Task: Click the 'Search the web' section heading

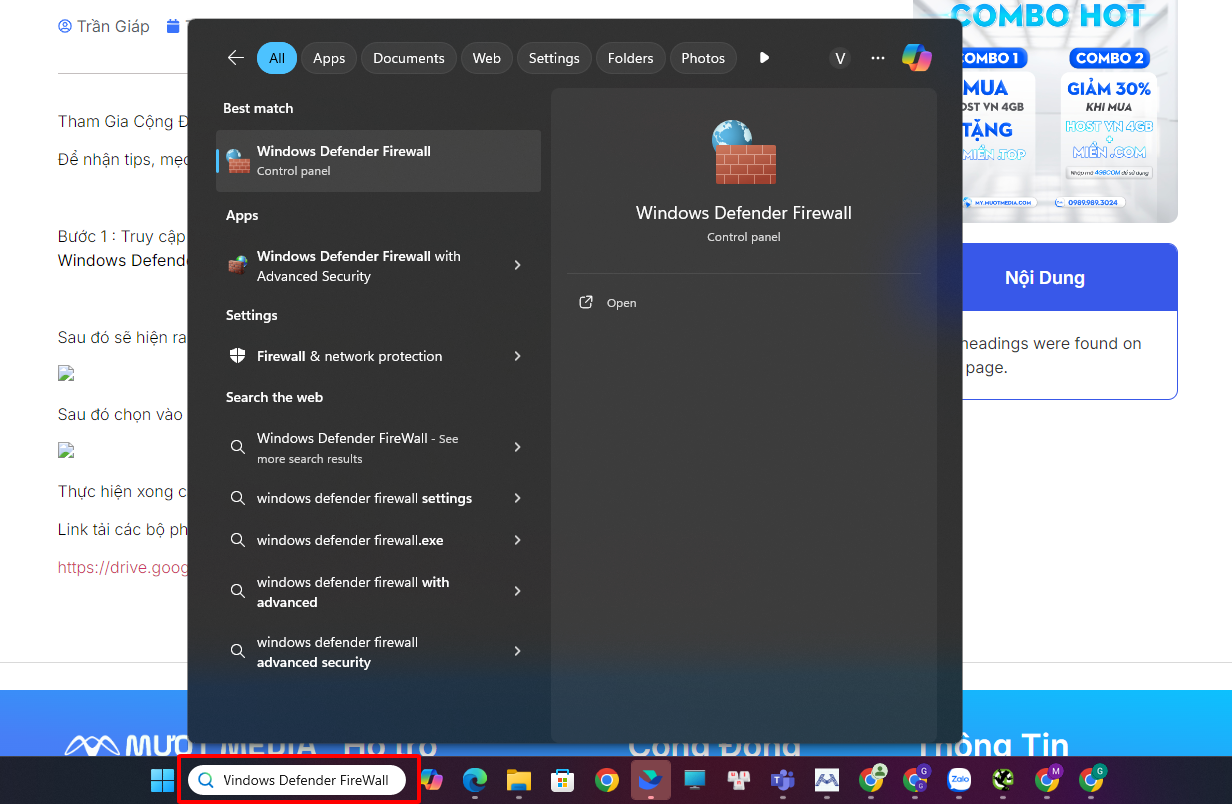Action: (x=274, y=397)
